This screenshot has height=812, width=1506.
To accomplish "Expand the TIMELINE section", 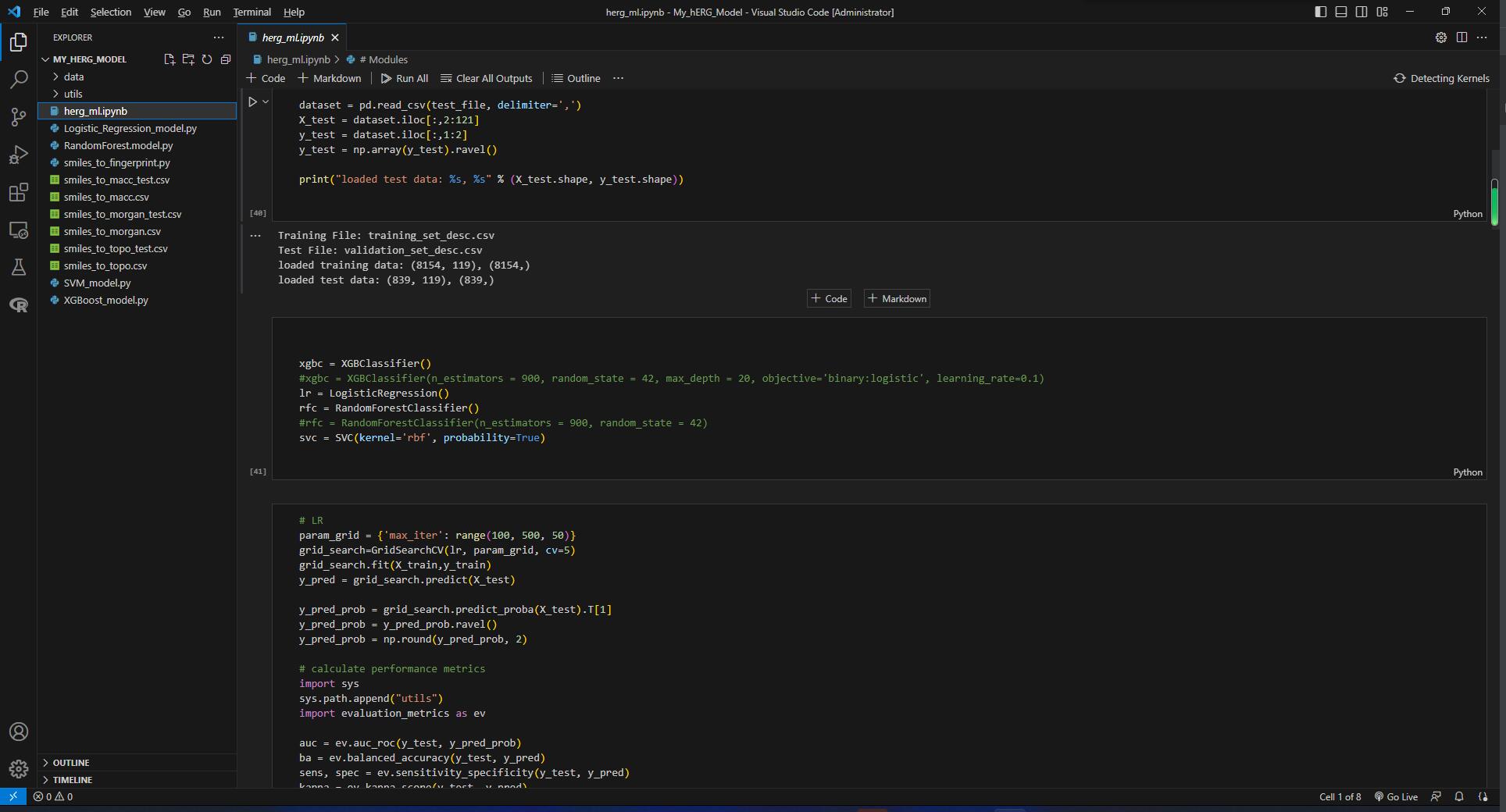I will pos(137,779).
